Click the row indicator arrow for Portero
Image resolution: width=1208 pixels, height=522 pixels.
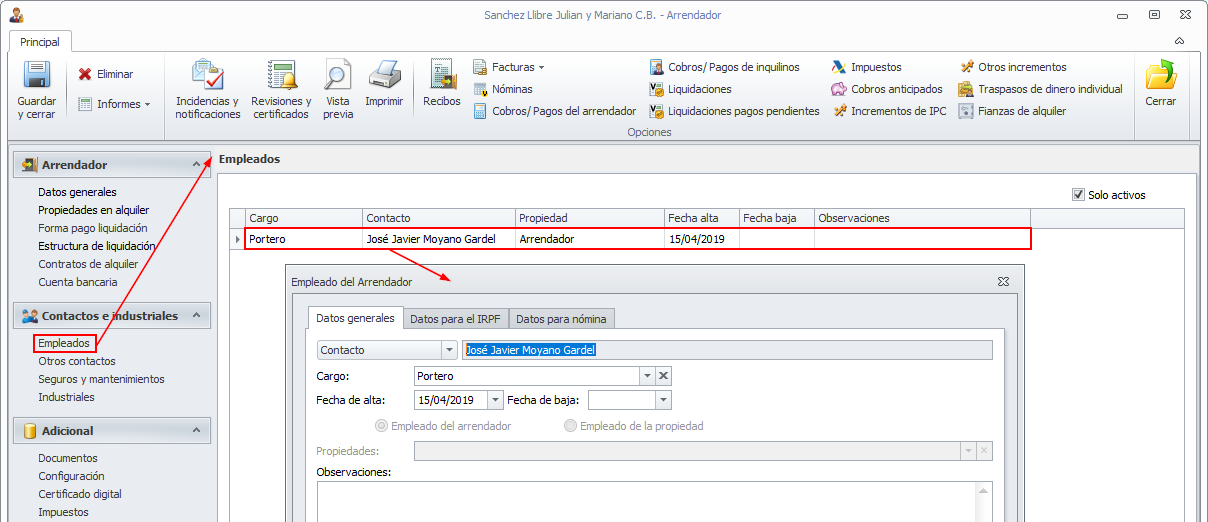237,239
